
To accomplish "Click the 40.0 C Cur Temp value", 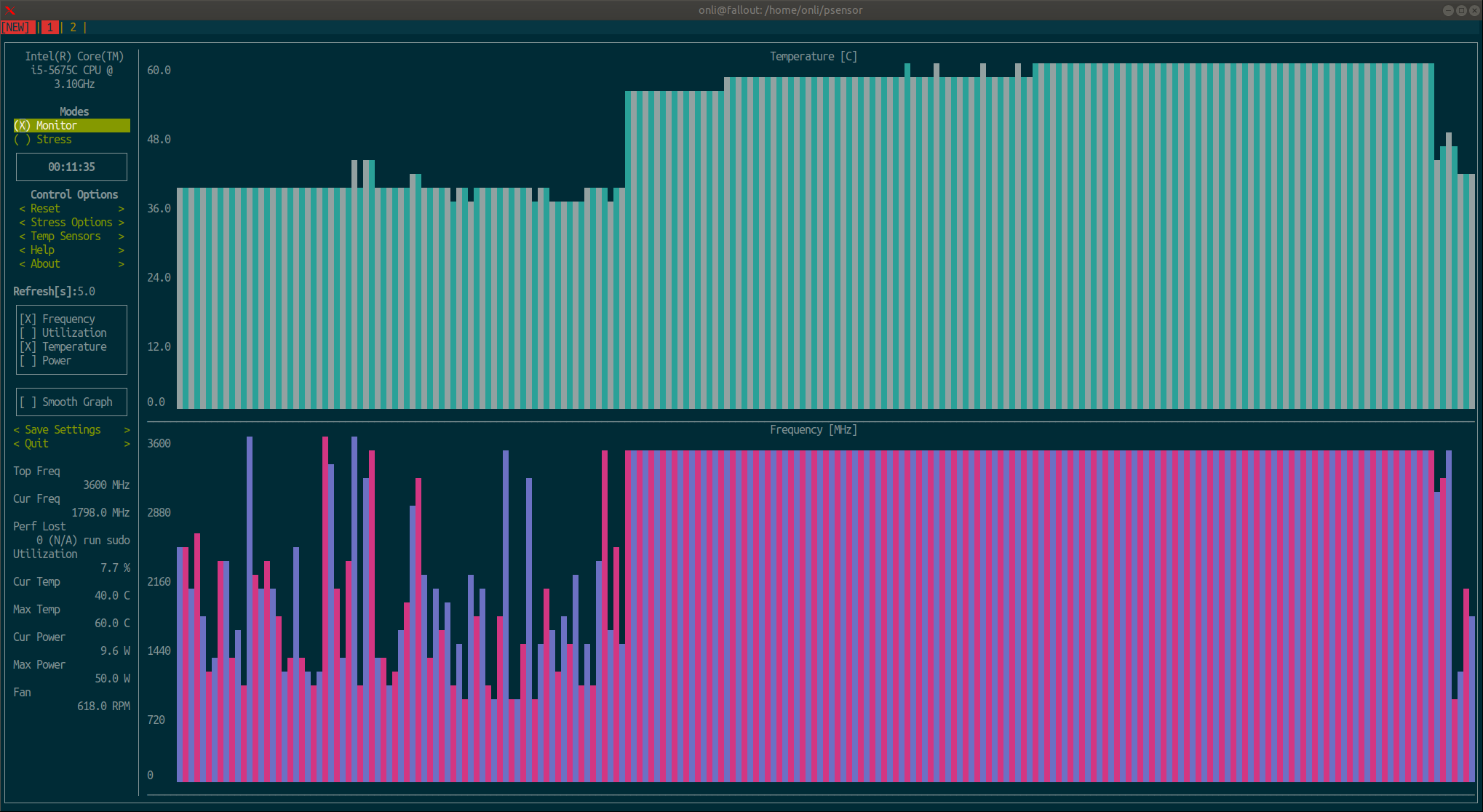I will point(112,595).
